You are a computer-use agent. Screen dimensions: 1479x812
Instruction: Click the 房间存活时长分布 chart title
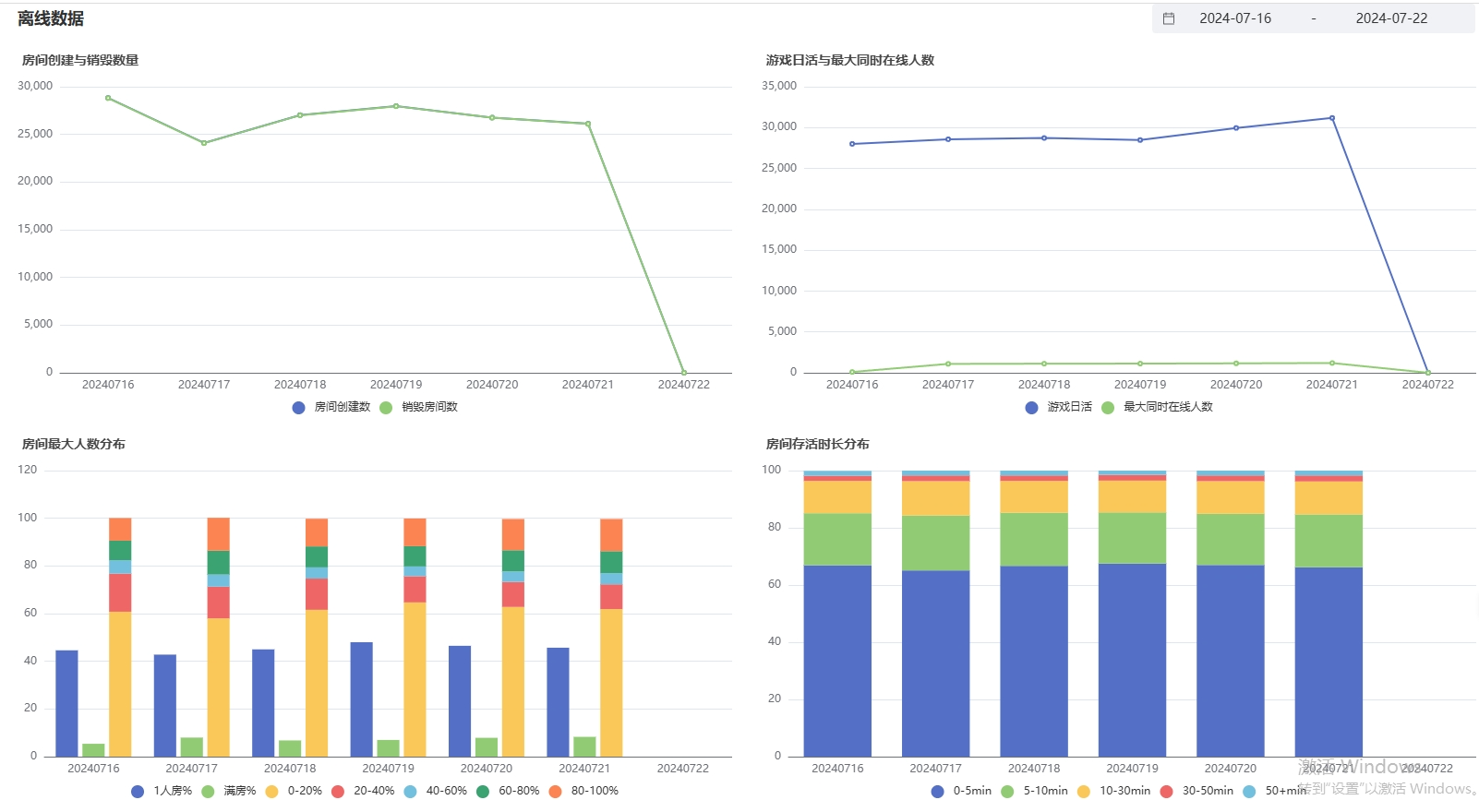(818, 444)
